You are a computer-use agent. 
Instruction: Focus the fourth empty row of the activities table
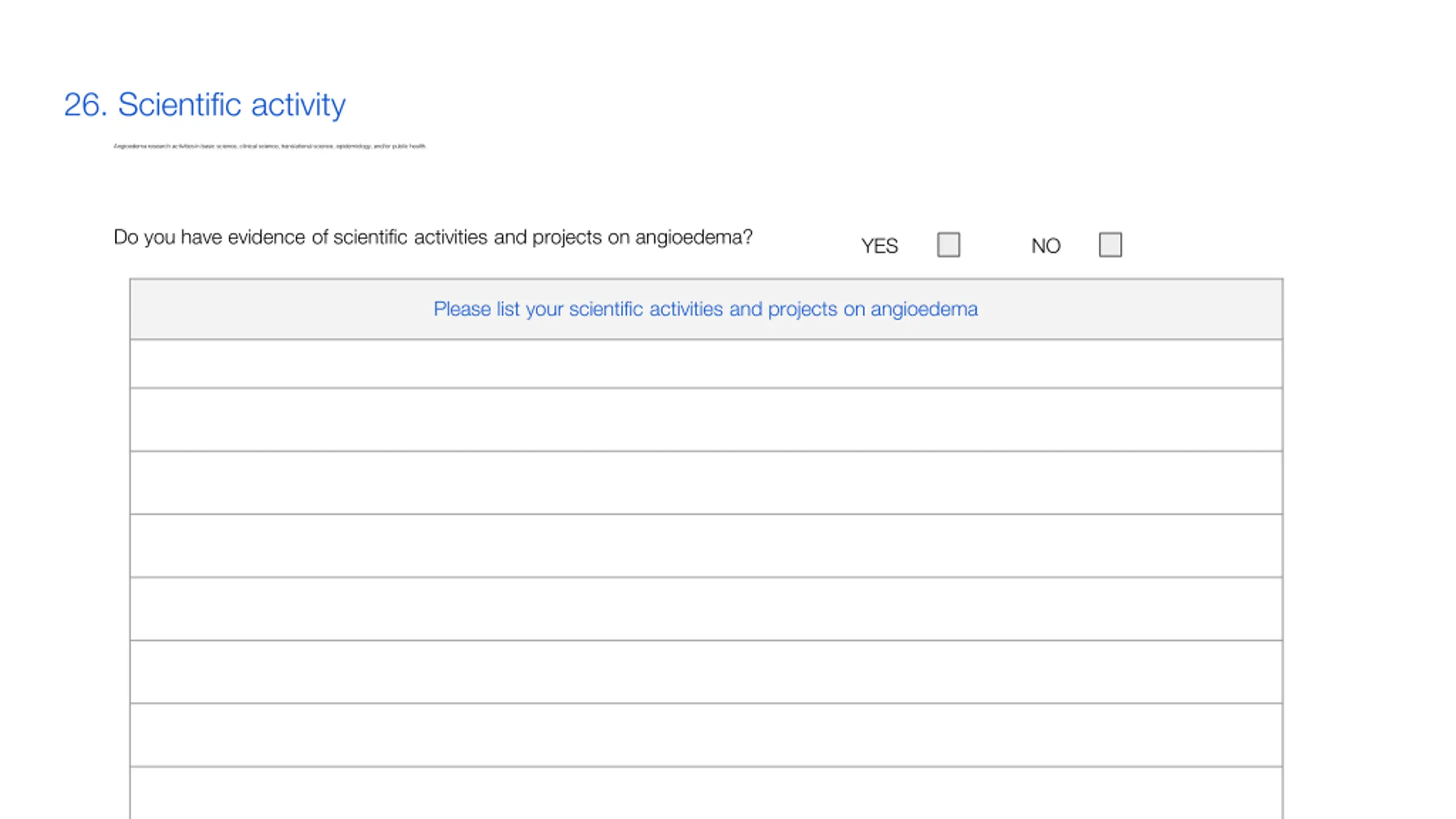point(706,546)
